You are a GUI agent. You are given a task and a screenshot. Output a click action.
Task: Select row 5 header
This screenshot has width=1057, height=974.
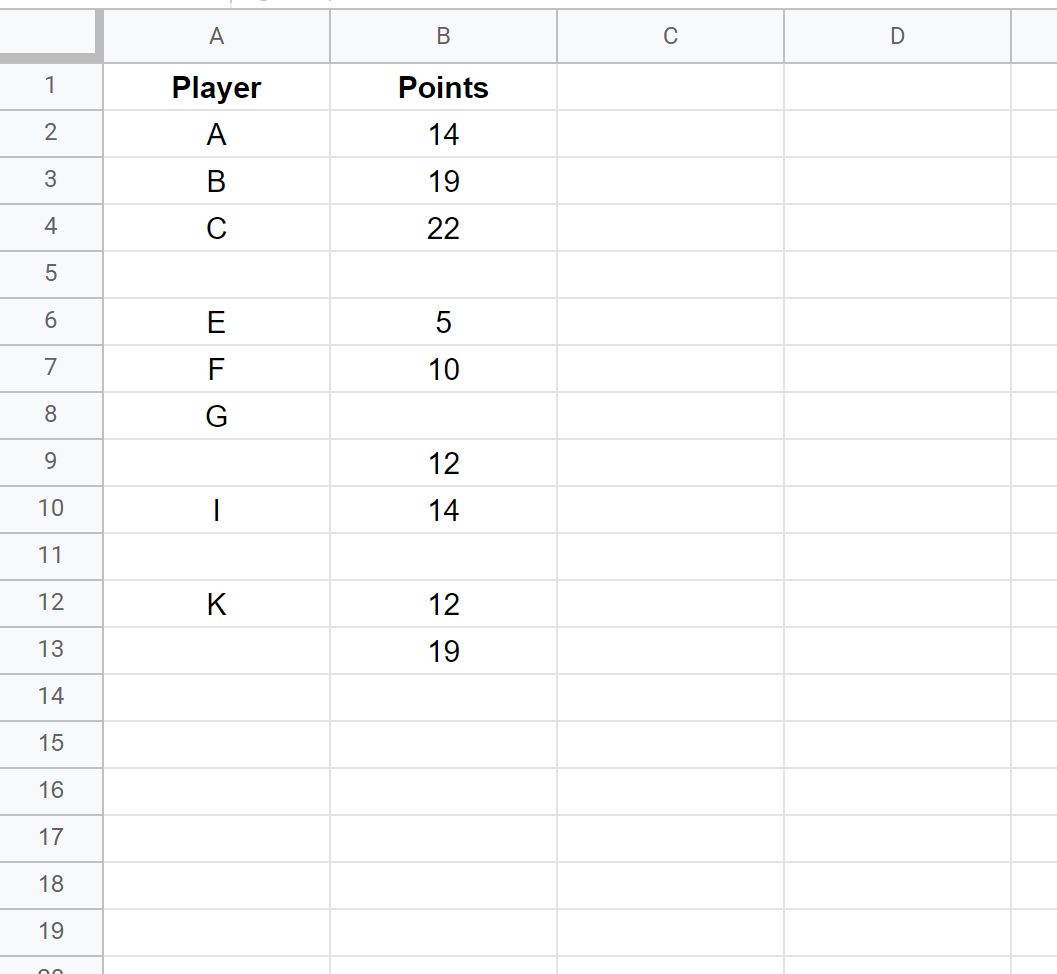click(51, 274)
